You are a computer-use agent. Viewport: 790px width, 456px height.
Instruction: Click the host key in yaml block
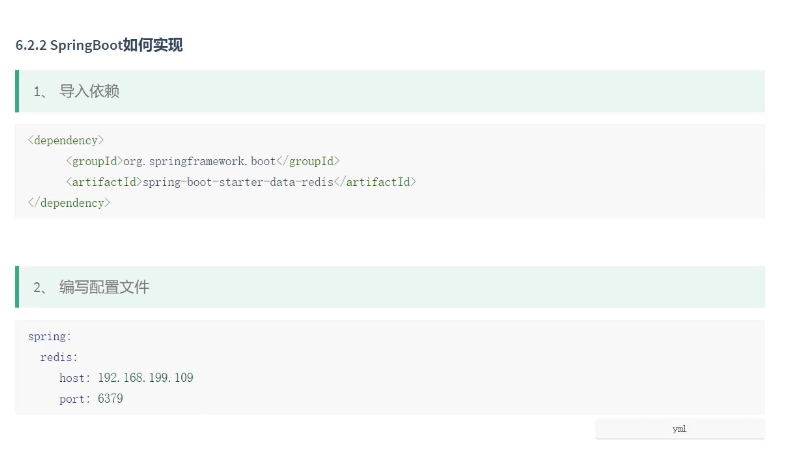(73, 378)
